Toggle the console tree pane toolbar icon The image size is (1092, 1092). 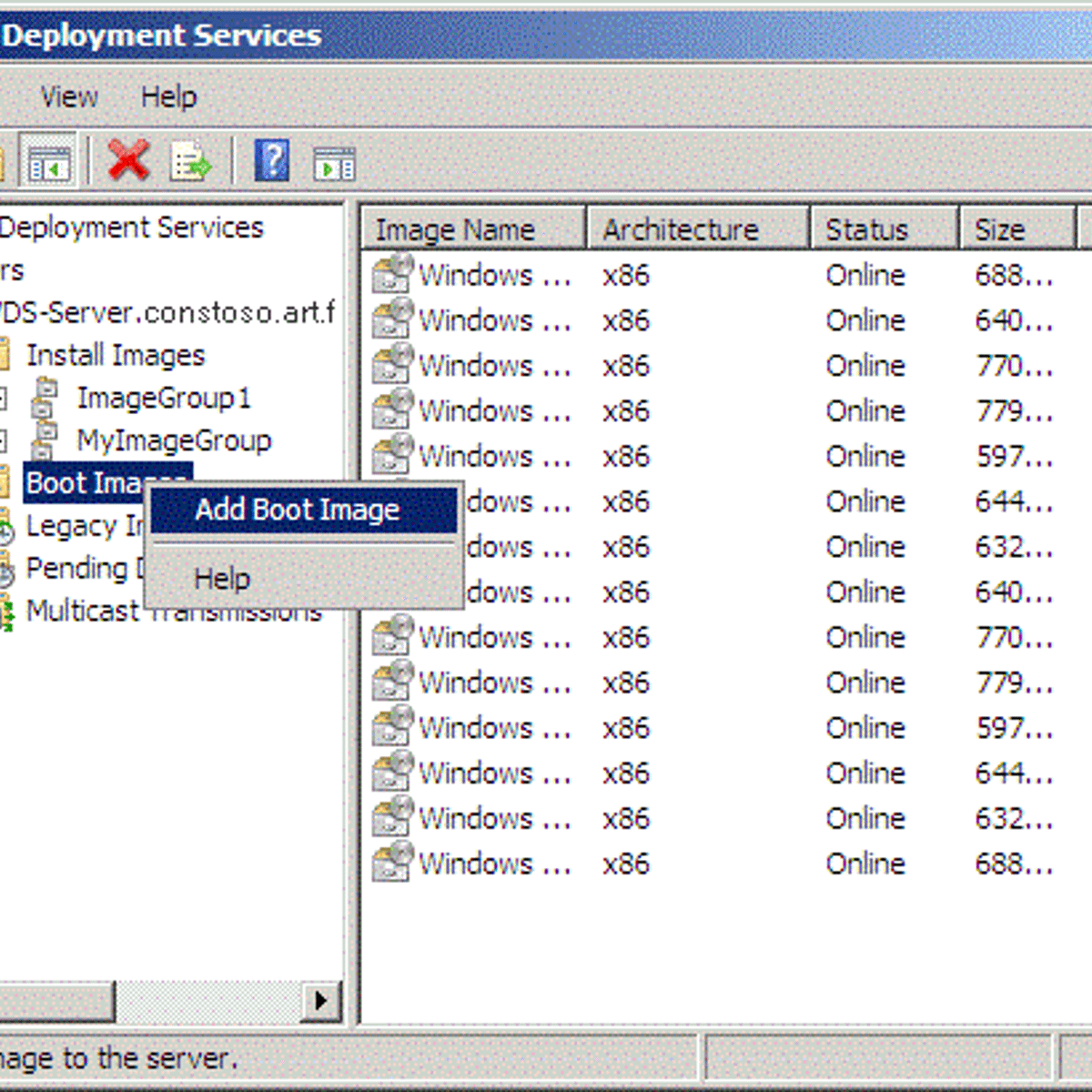coord(49,163)
